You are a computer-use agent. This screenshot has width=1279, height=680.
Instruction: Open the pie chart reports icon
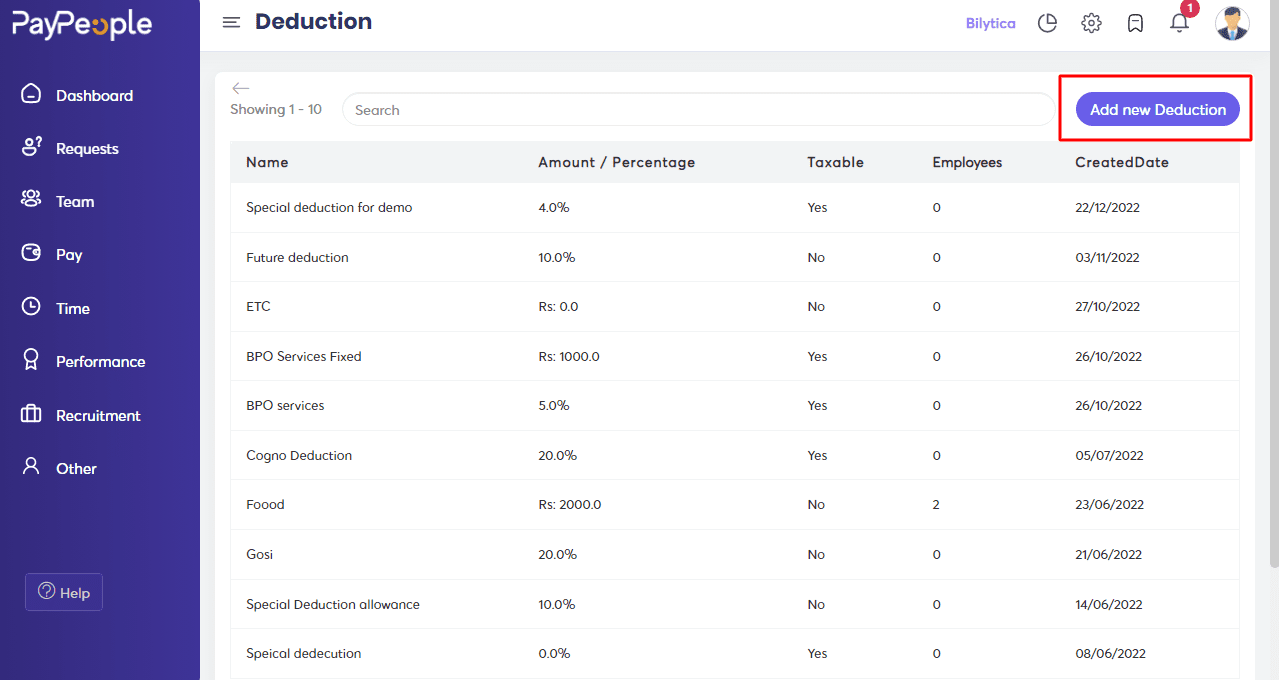[x=1047, y=23]
